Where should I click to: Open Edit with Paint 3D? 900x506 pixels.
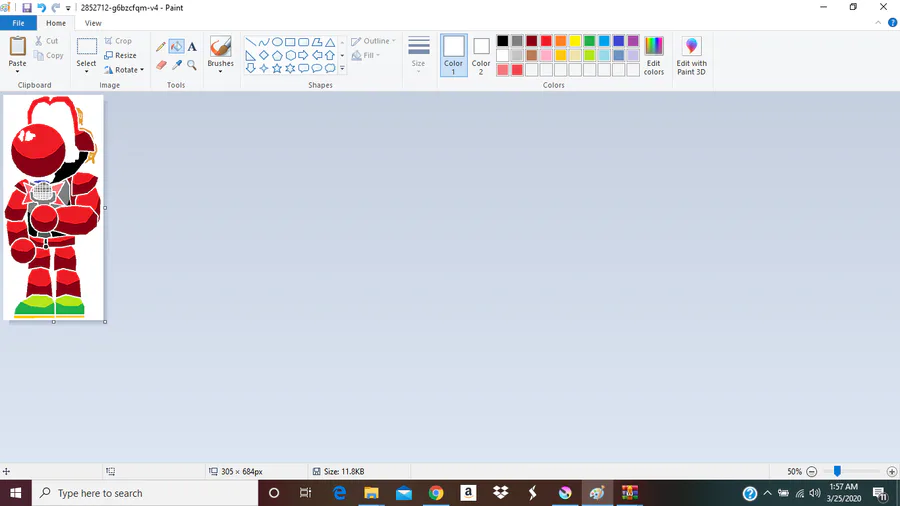click(x=691, y=55)
